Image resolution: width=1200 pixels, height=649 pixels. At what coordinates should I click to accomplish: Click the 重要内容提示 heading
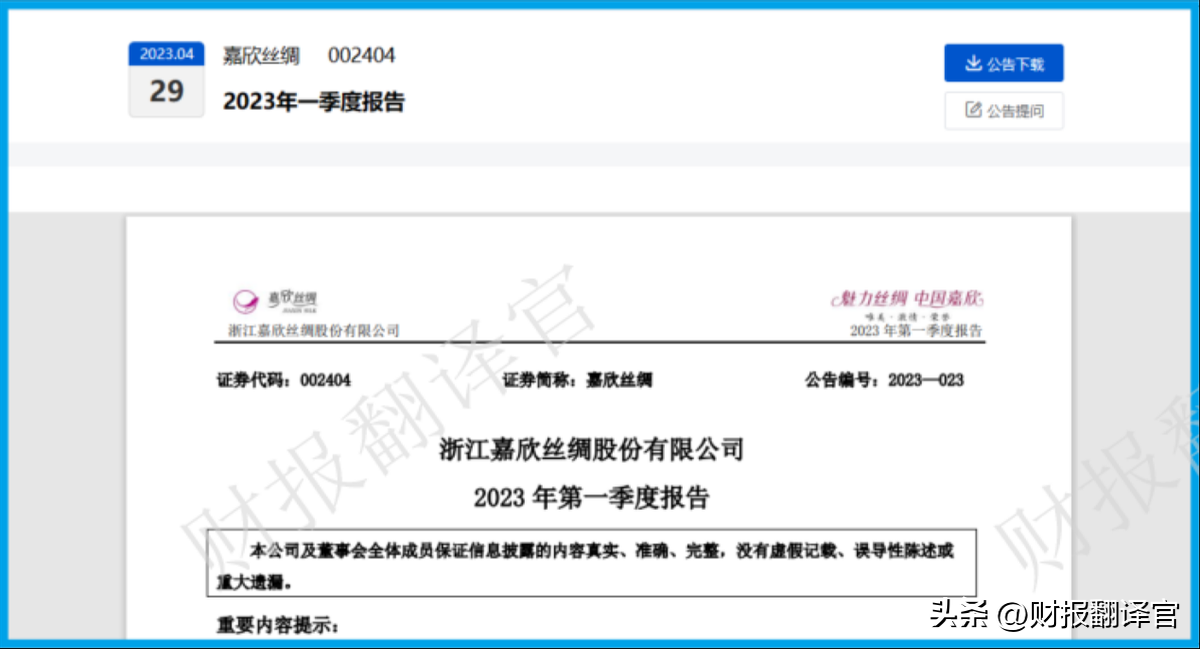[279, 626]
